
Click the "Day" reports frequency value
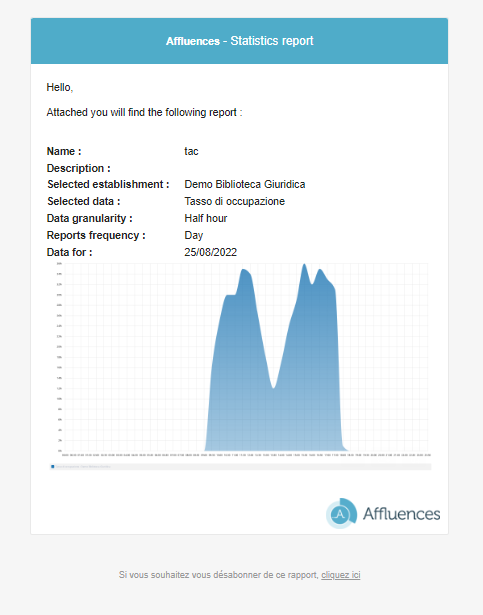coord(193,235)
